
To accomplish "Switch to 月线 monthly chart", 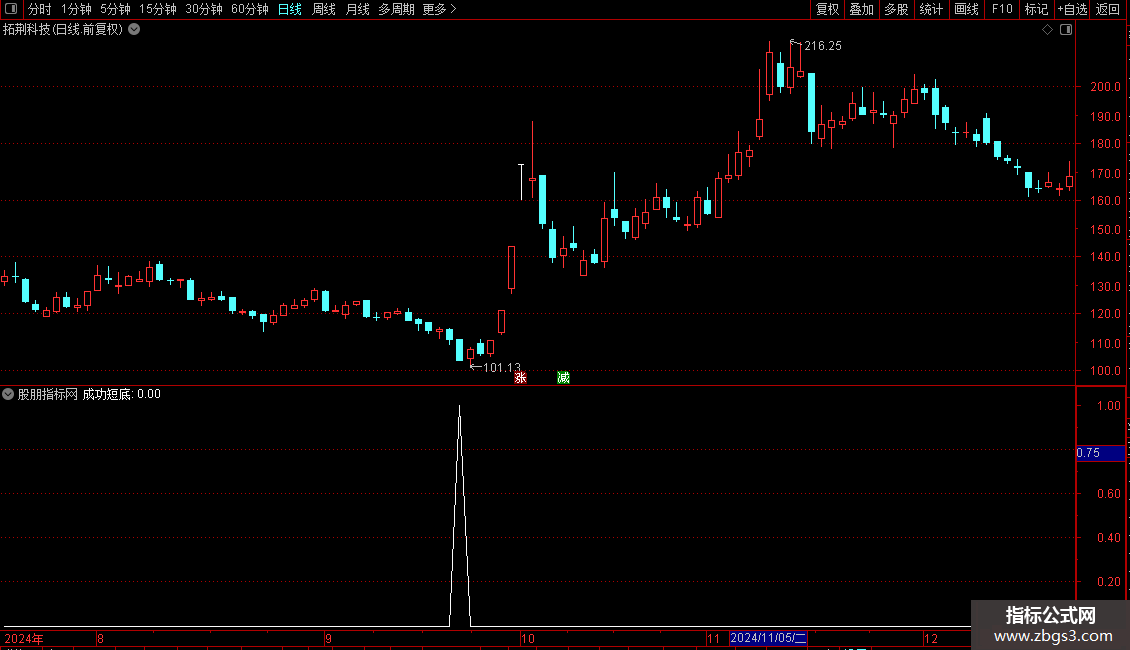I will [x=357, y=9].
